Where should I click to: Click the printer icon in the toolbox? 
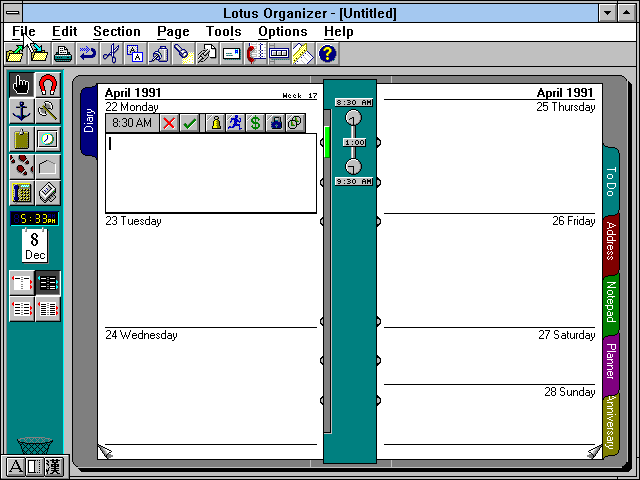pos(48,193)
